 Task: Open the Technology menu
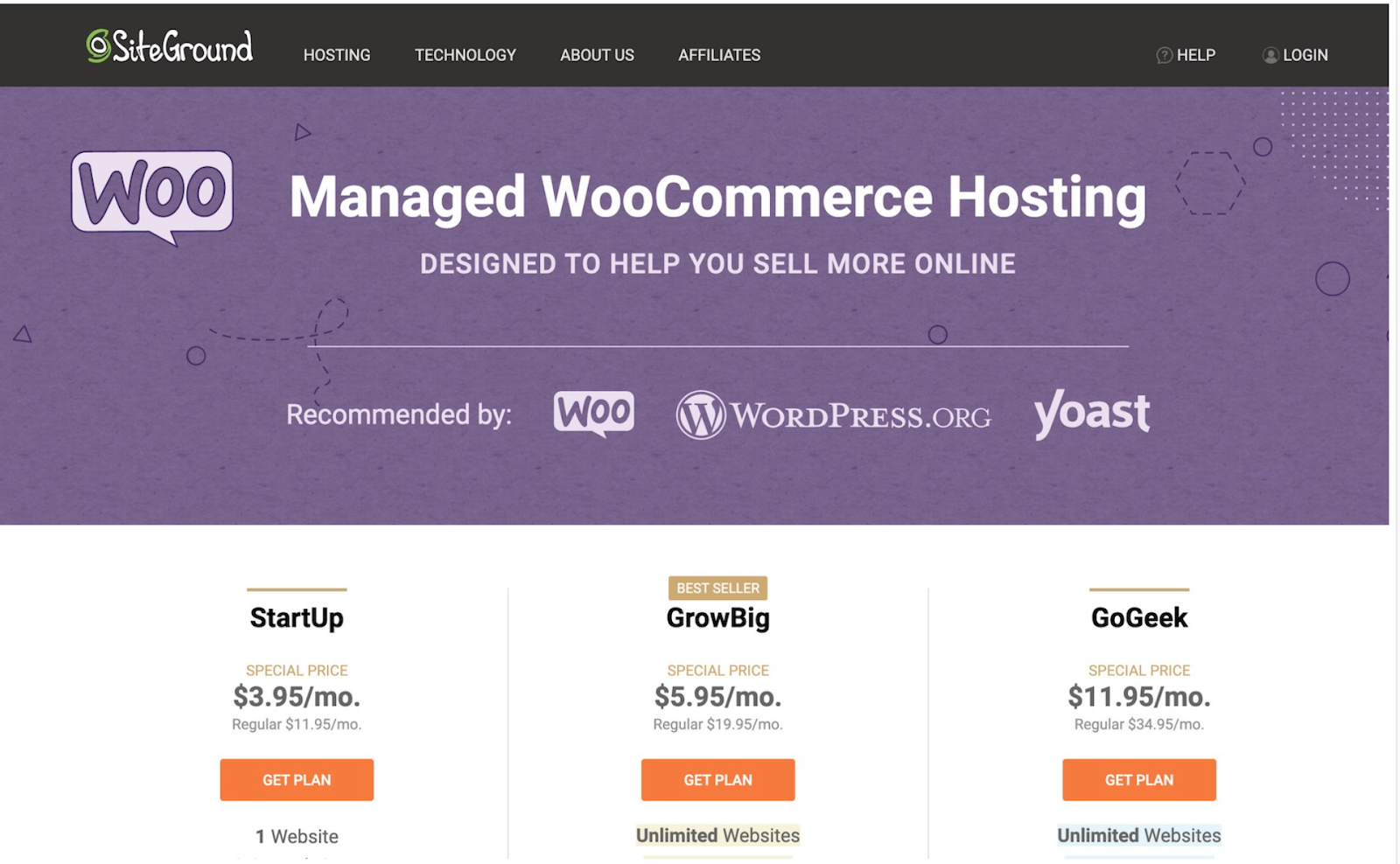click(465, 55)
